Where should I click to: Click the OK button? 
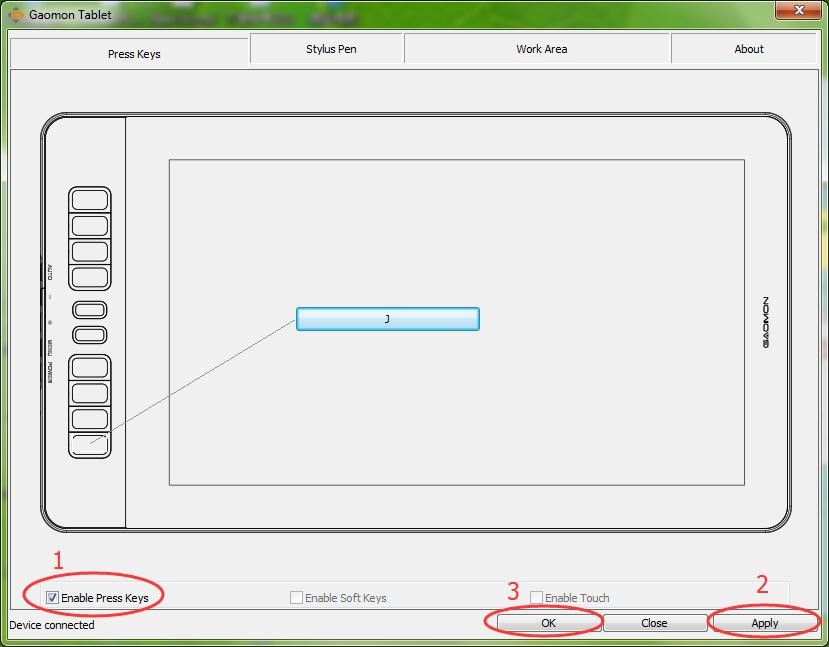coord(549,623)
